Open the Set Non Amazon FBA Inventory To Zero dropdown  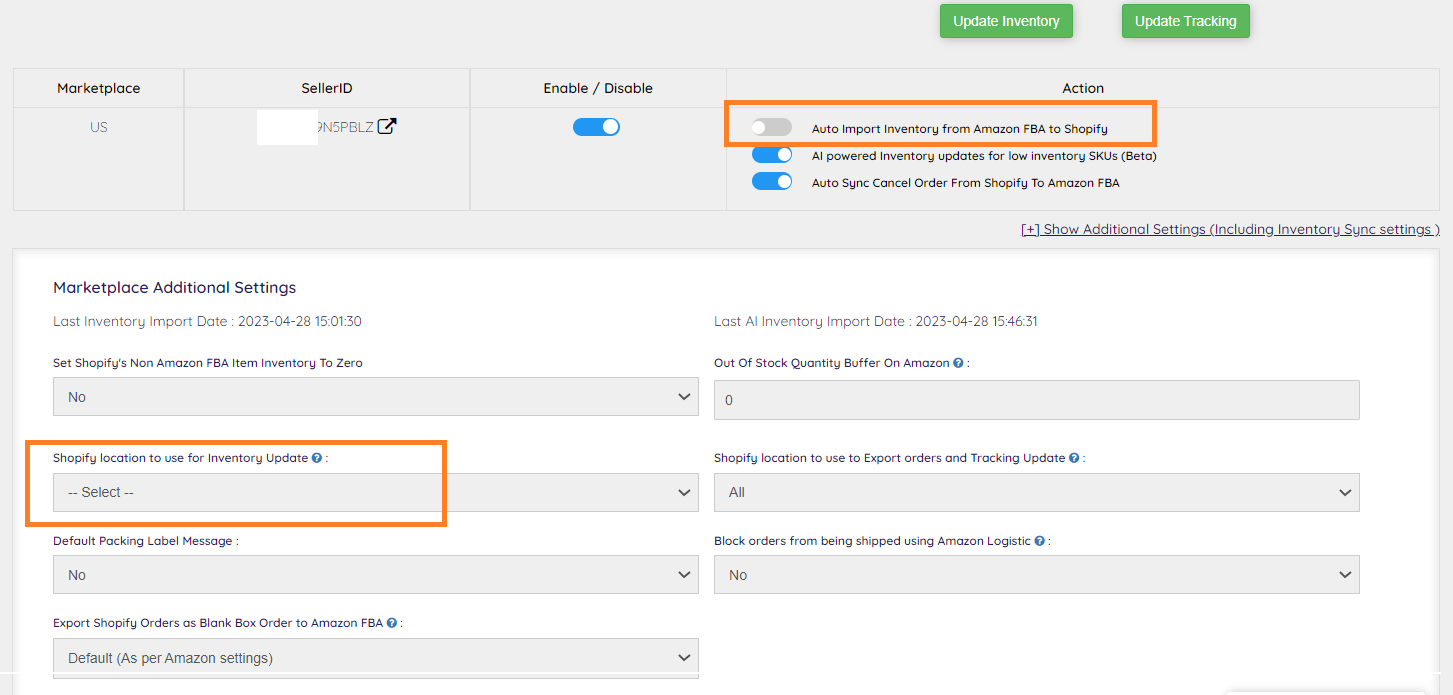tap(375, 397)
